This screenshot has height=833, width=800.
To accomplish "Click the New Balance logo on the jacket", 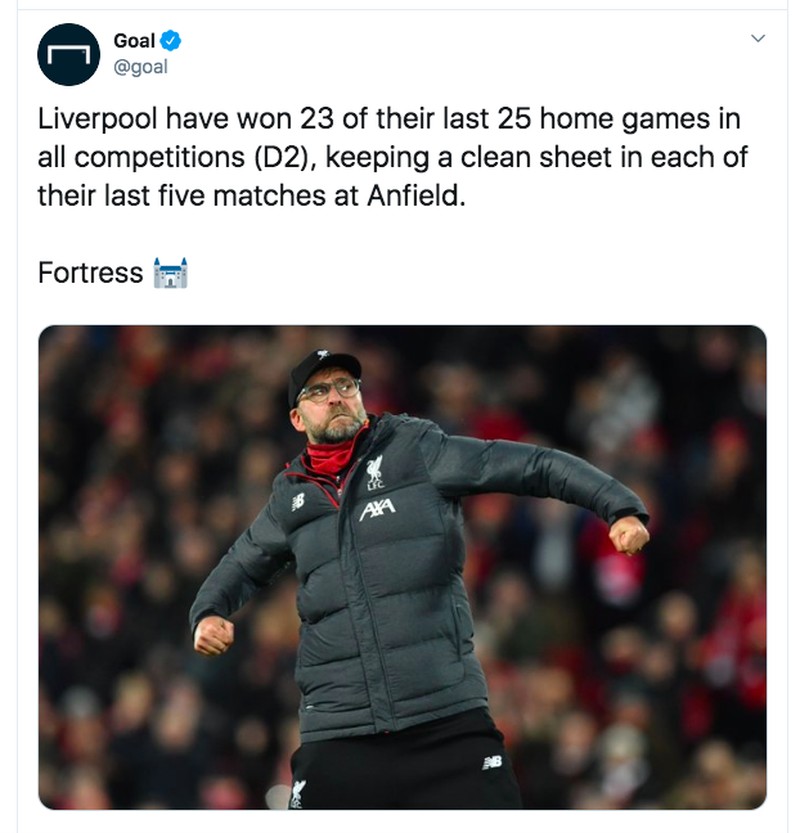I will (297, 502).
